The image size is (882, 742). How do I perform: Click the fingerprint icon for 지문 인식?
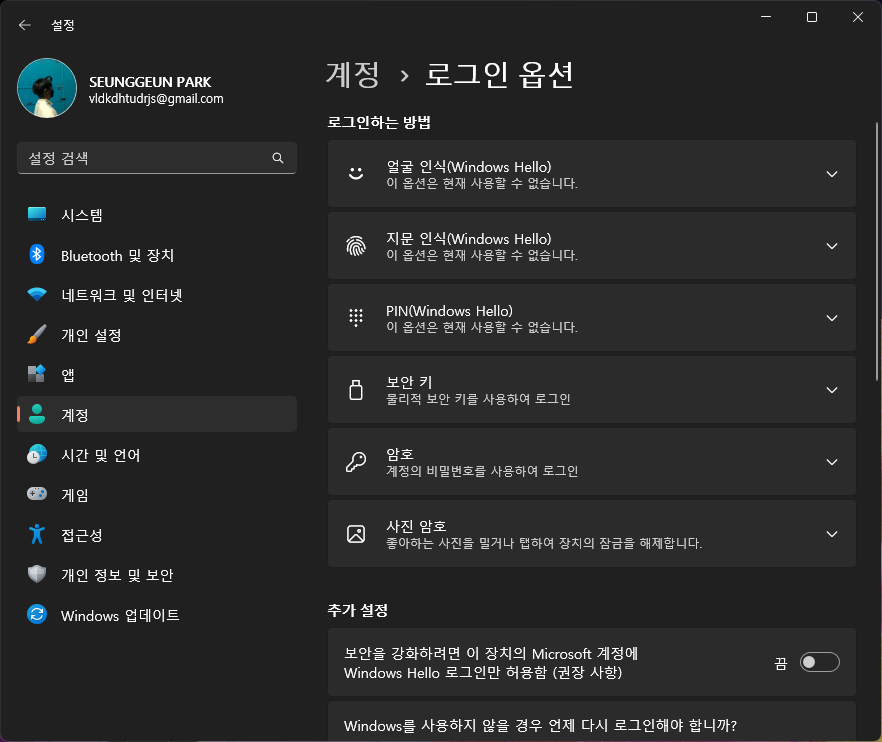pyautogui.click(x=356, y=246)
